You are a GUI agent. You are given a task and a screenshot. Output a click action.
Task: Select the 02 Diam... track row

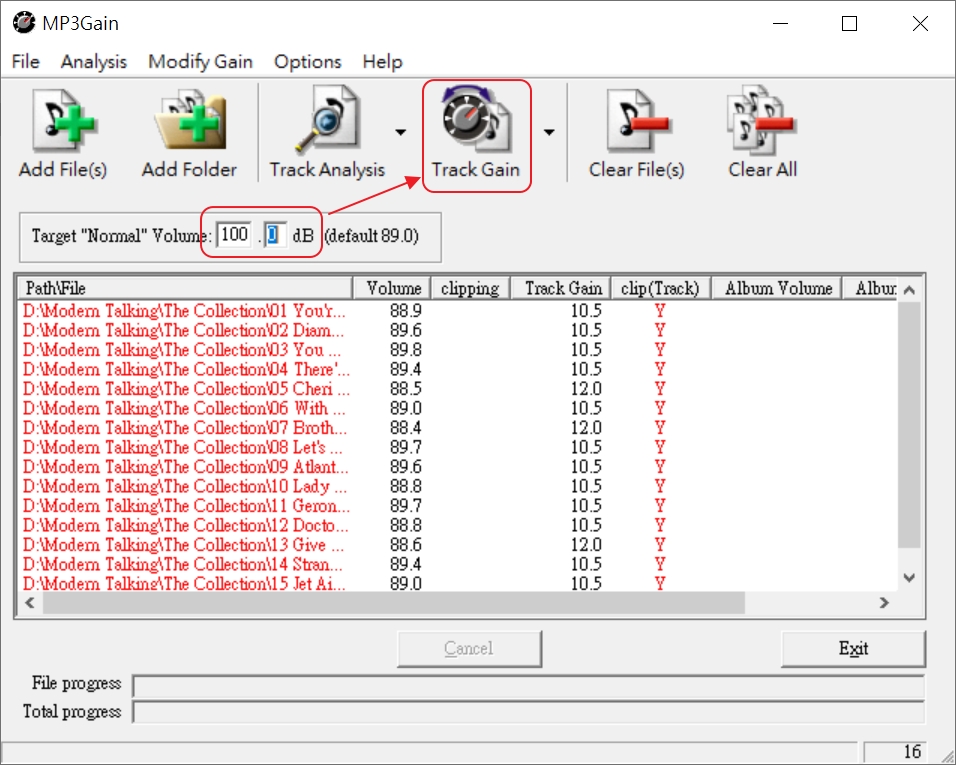pos(457,330)
